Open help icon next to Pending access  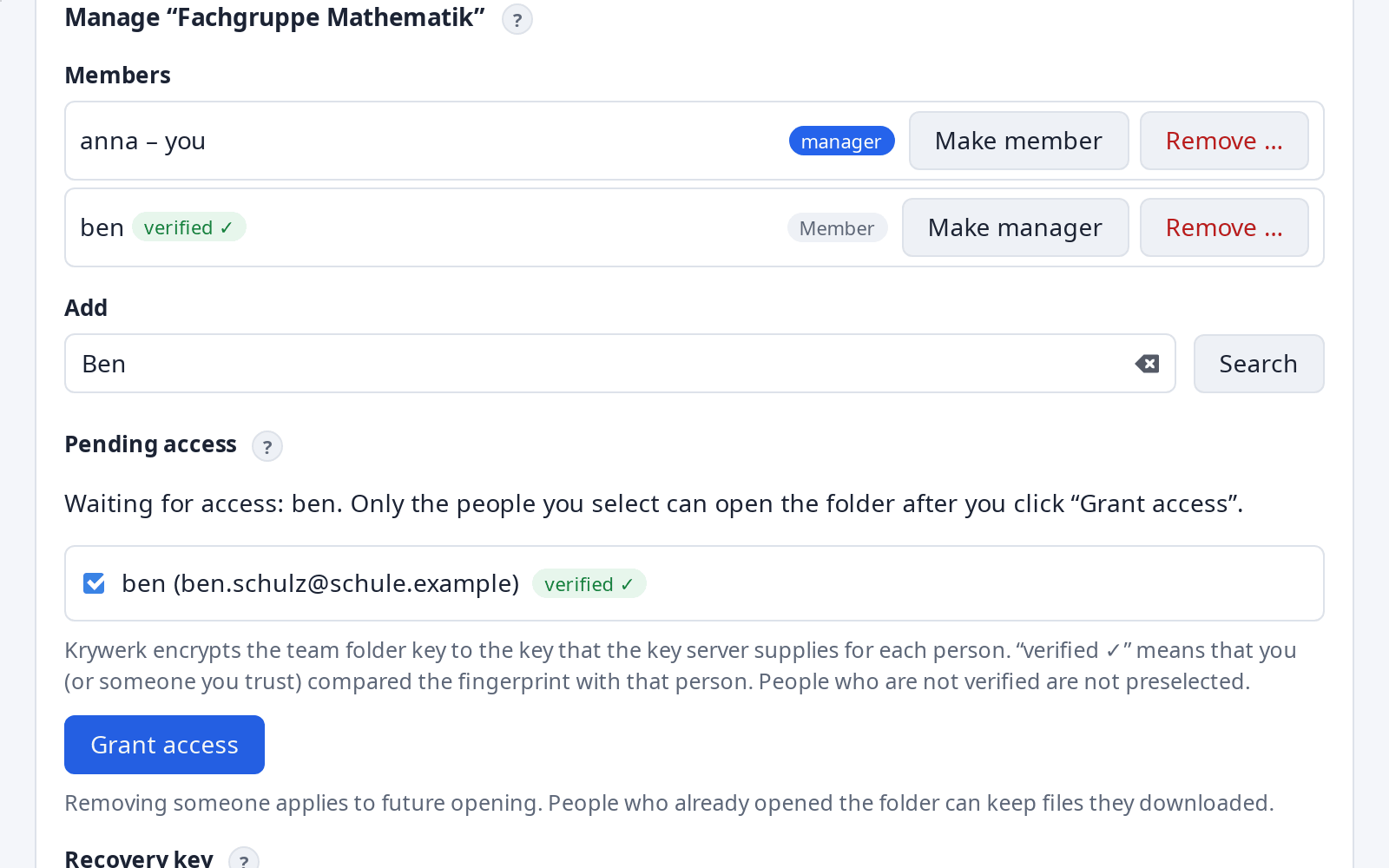click(x=267, y=446)
